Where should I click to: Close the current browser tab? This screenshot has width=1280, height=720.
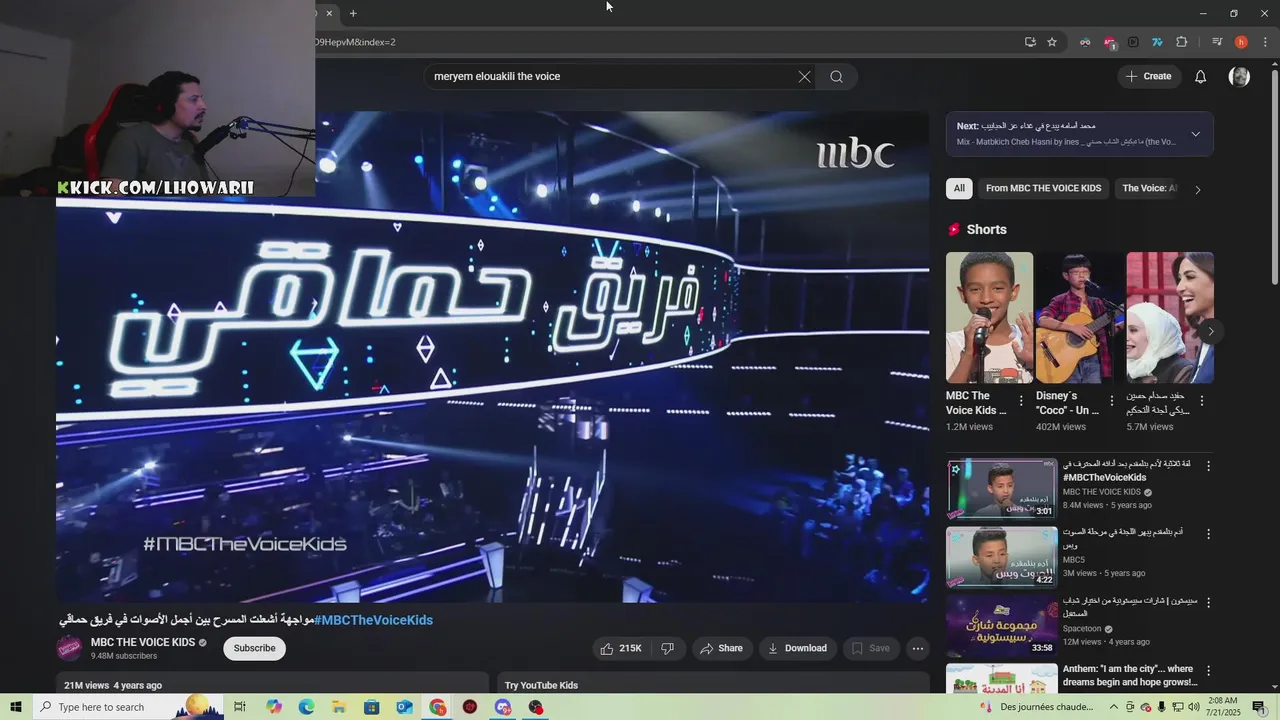pos(329,13)
